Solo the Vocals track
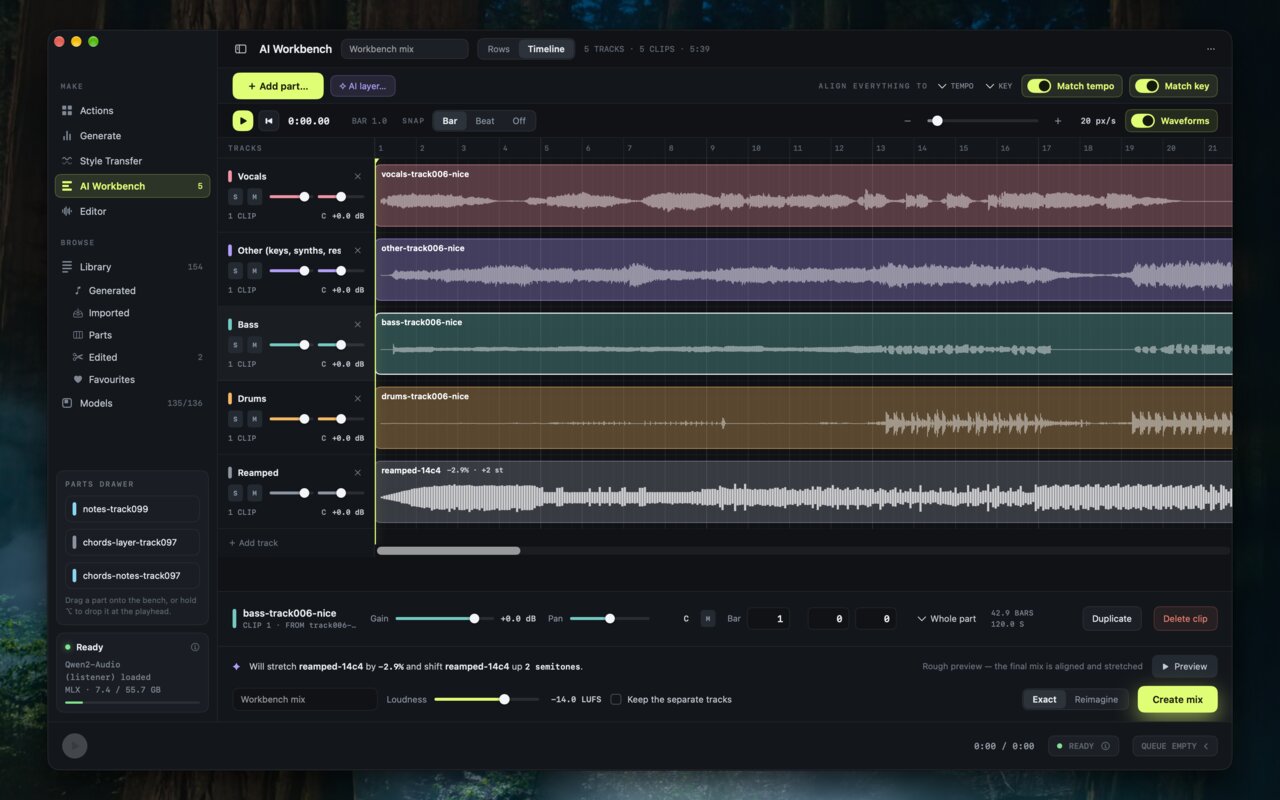Screen dimensions: 1280x800 235,197
